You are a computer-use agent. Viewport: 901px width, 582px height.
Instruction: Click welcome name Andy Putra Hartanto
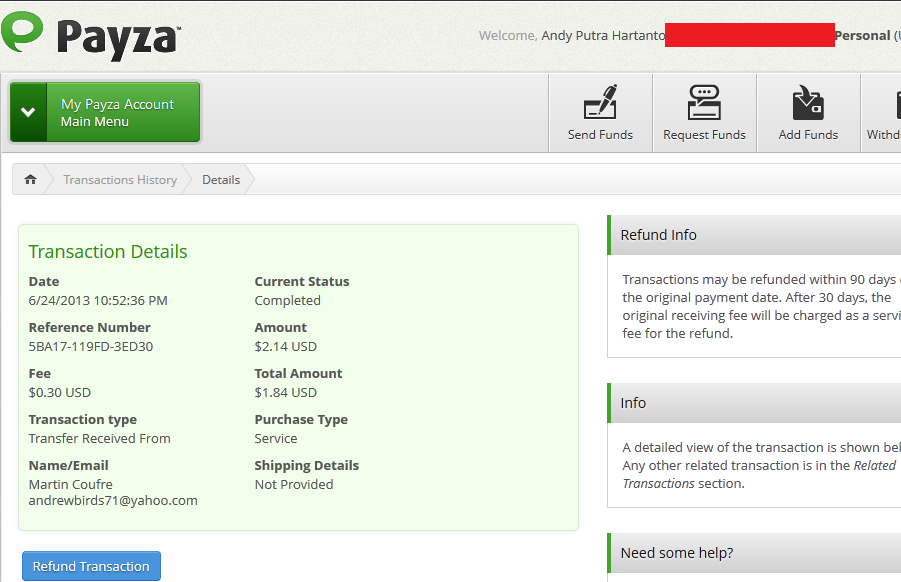[603, 36]
